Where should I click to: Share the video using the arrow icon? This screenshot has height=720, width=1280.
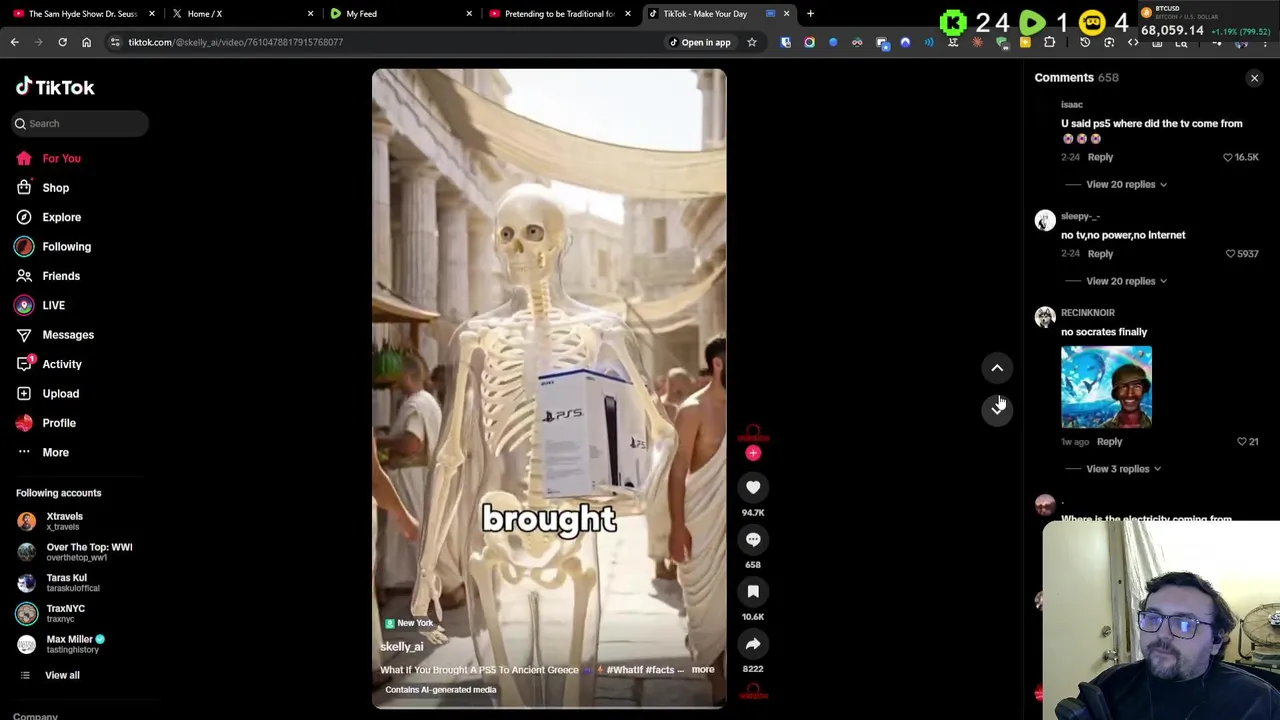tap(753, 644)
